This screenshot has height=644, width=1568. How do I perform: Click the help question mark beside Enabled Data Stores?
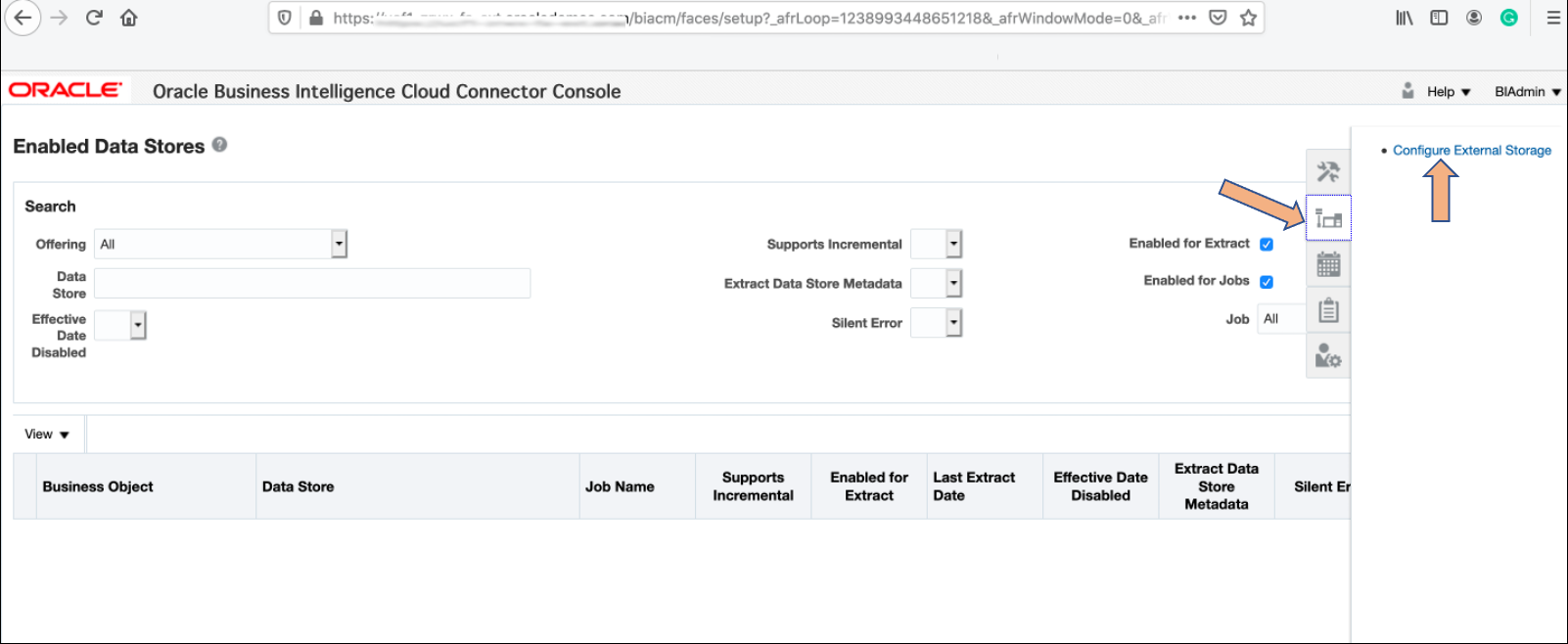click(219, 145)
